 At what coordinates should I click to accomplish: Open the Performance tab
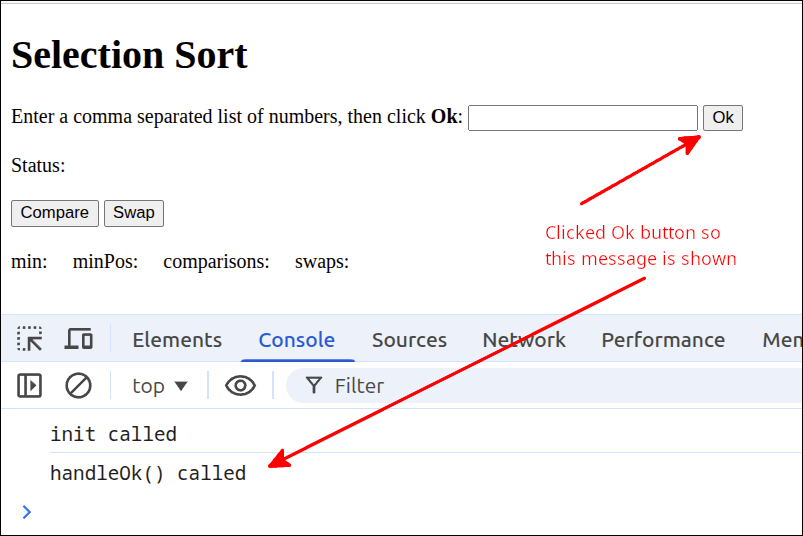click(663, 340)
